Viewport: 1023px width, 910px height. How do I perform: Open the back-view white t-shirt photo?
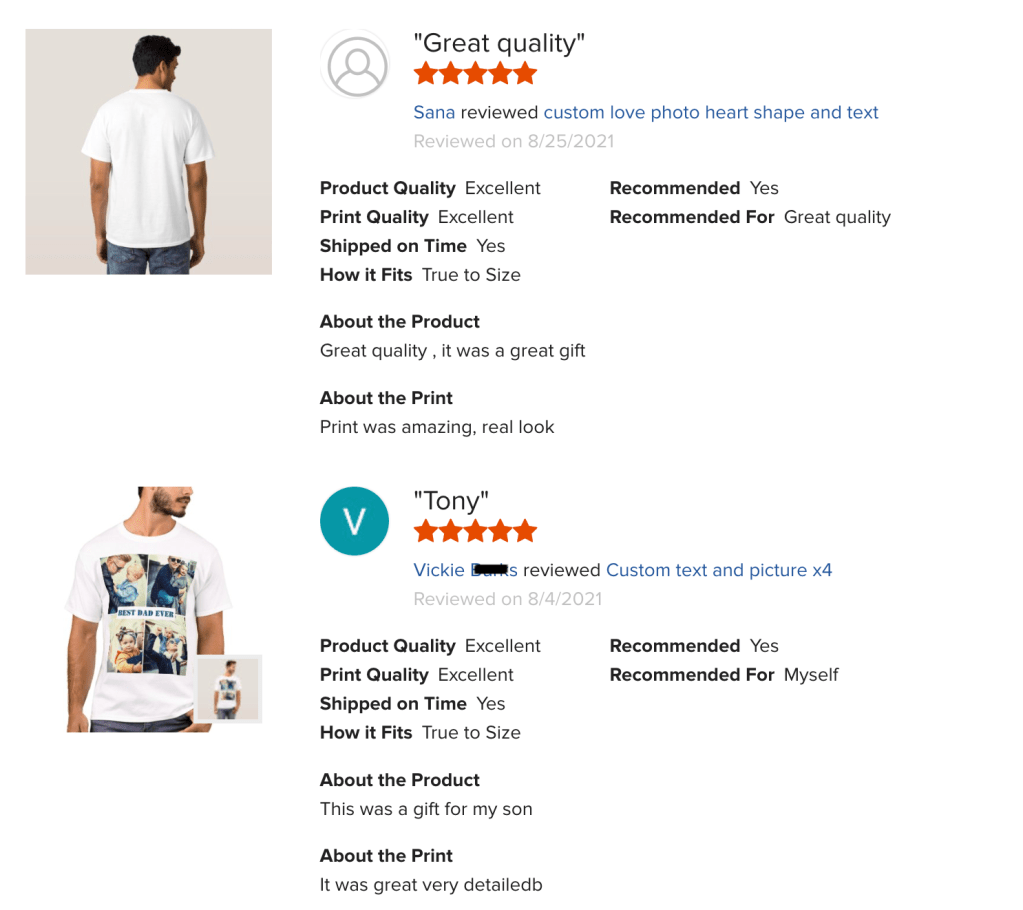[148, 152]
